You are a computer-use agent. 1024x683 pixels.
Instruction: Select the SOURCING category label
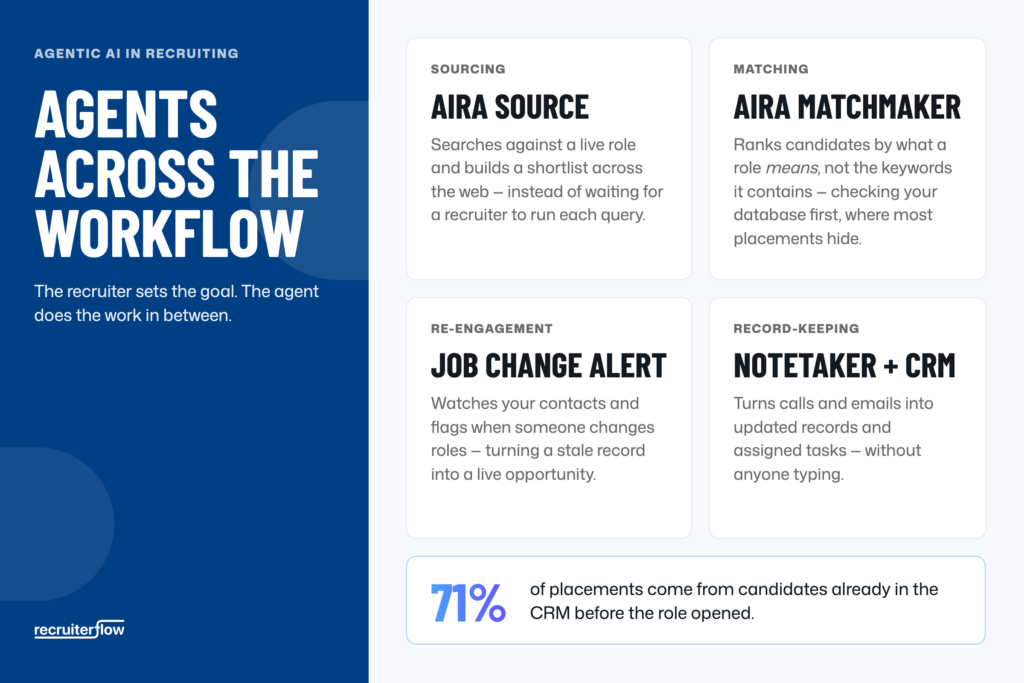[x=468, y=69]
